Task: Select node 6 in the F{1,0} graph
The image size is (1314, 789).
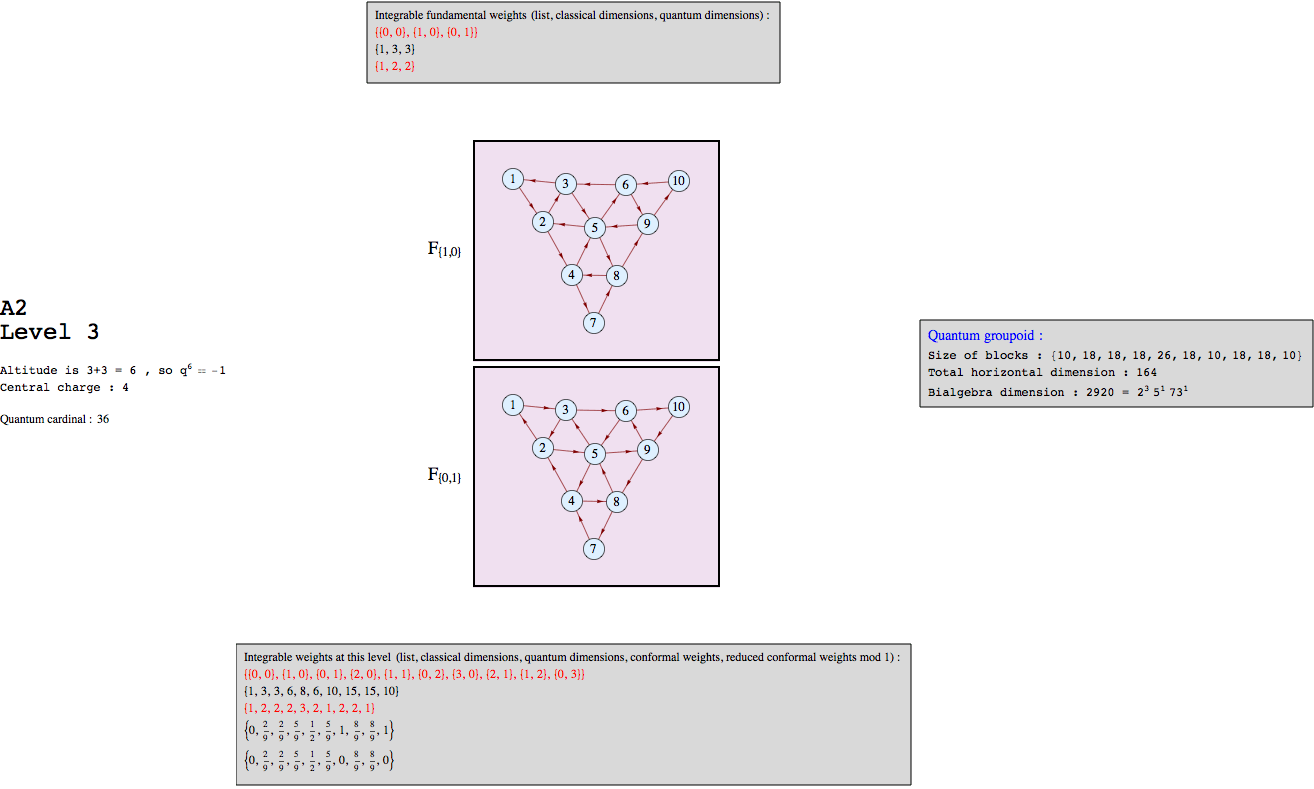Action: 626,185
